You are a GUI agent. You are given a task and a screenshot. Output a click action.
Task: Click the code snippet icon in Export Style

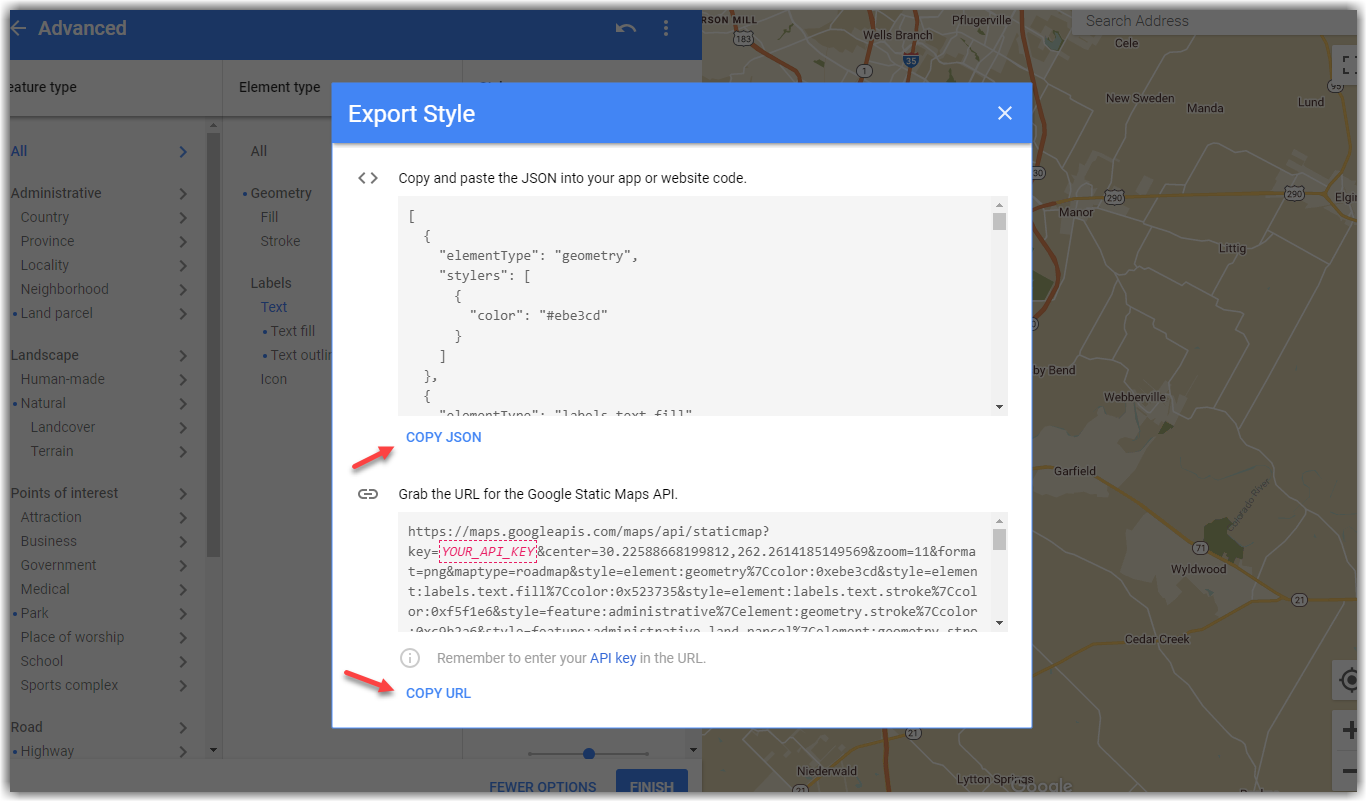[x=368, y=177]
